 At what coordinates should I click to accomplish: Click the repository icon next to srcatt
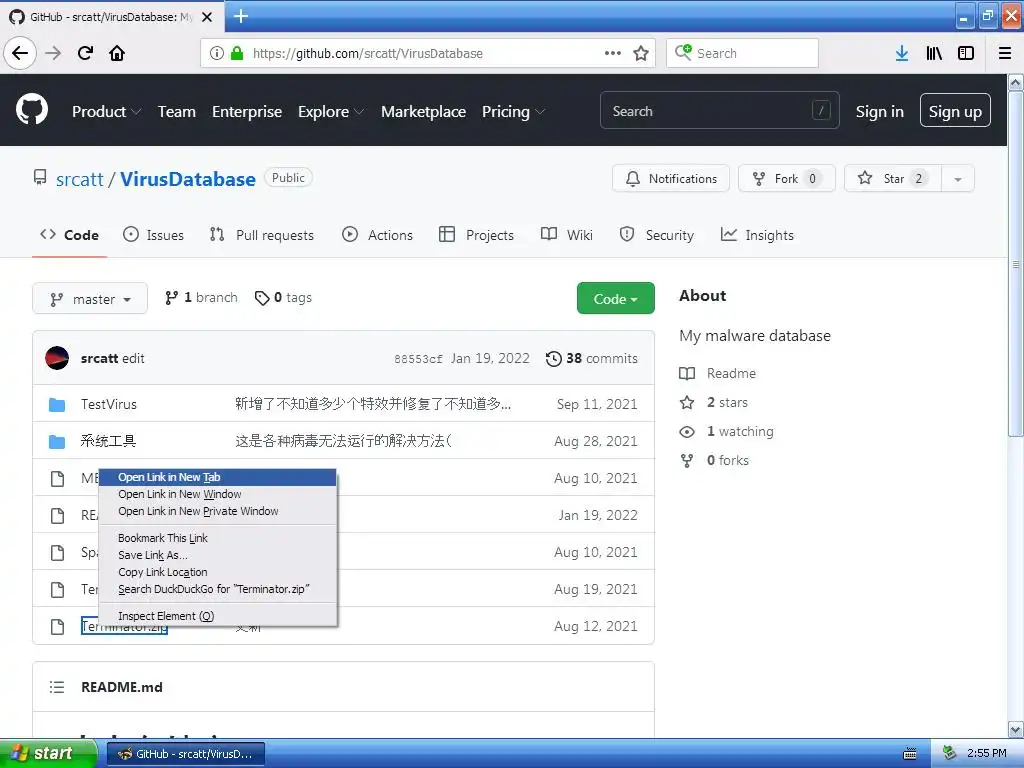[40, 178]
